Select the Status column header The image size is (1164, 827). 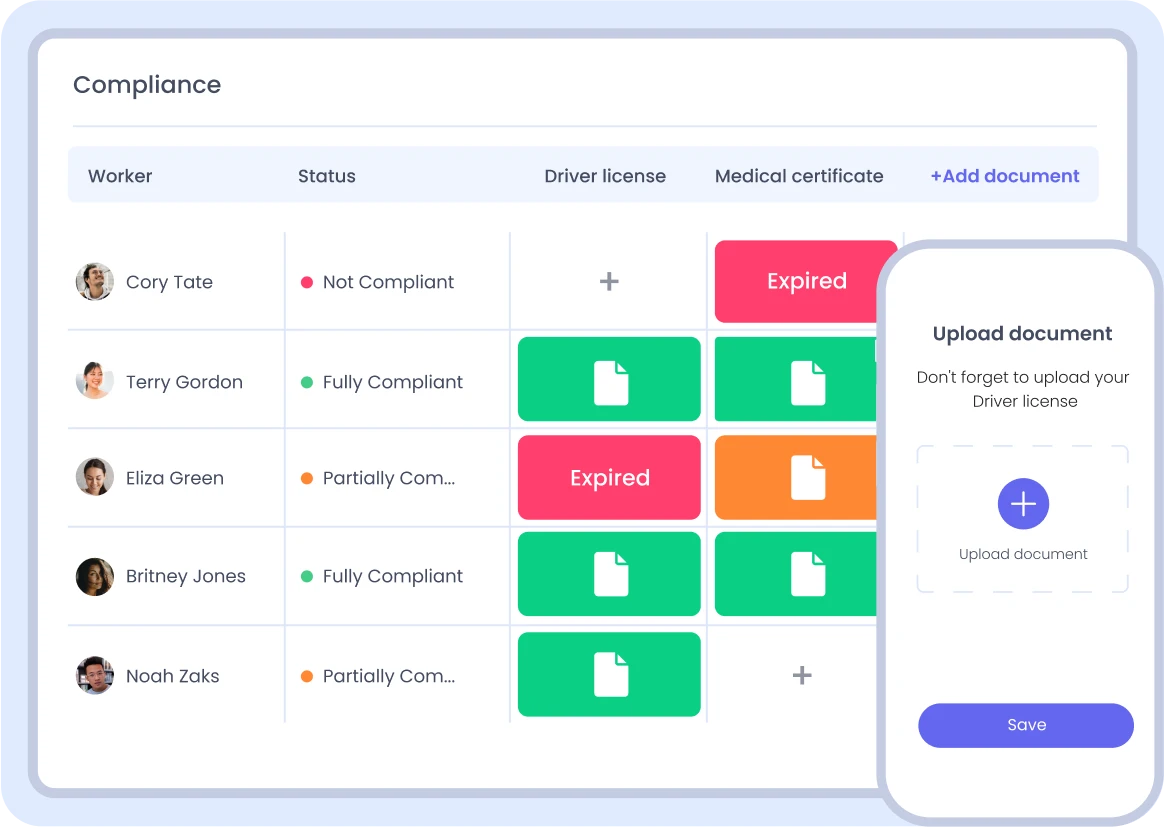click(x=327, y=176)
